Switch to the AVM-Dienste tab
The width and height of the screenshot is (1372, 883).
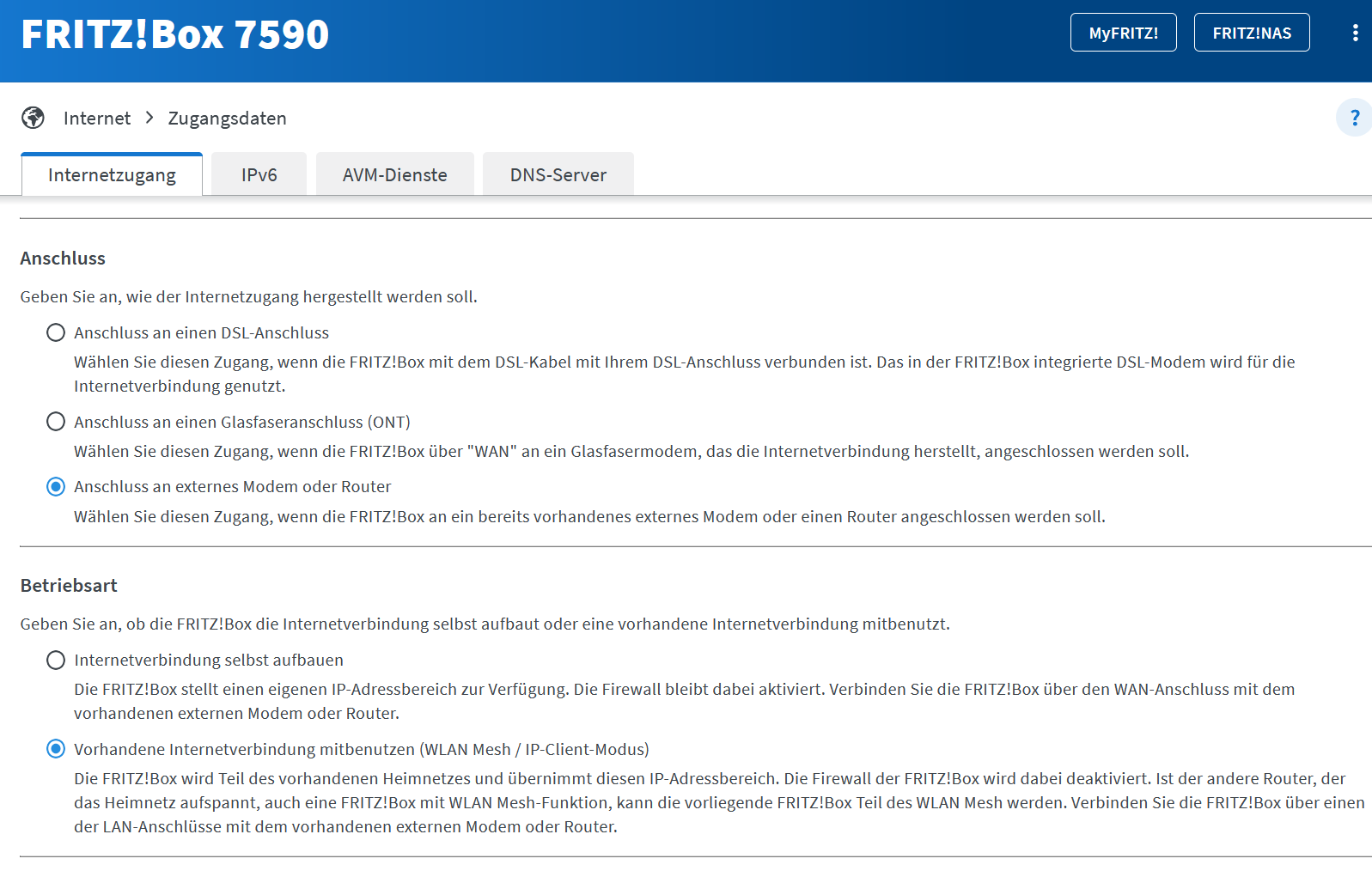[395, 174]
